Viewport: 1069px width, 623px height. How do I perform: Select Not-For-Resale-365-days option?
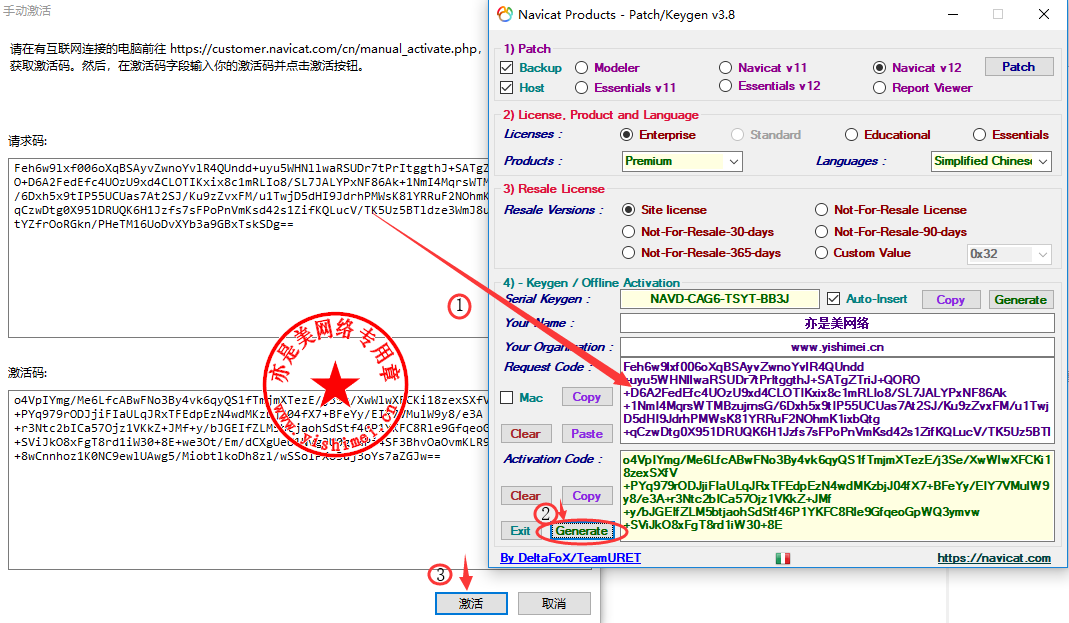click(x=629, y=253)
